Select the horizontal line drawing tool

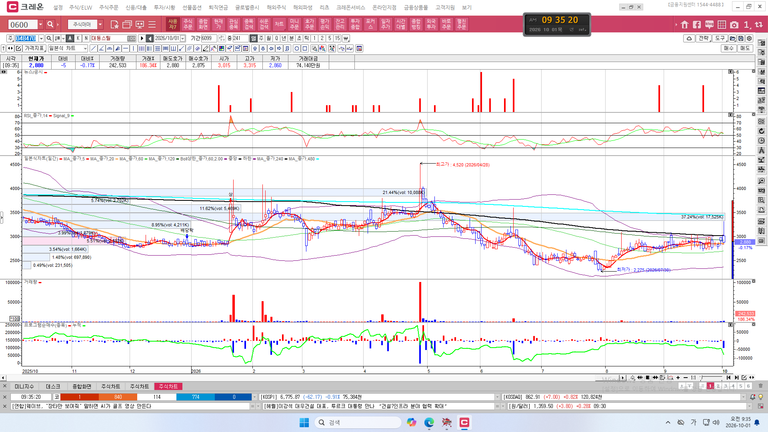(x=125, y=48)
